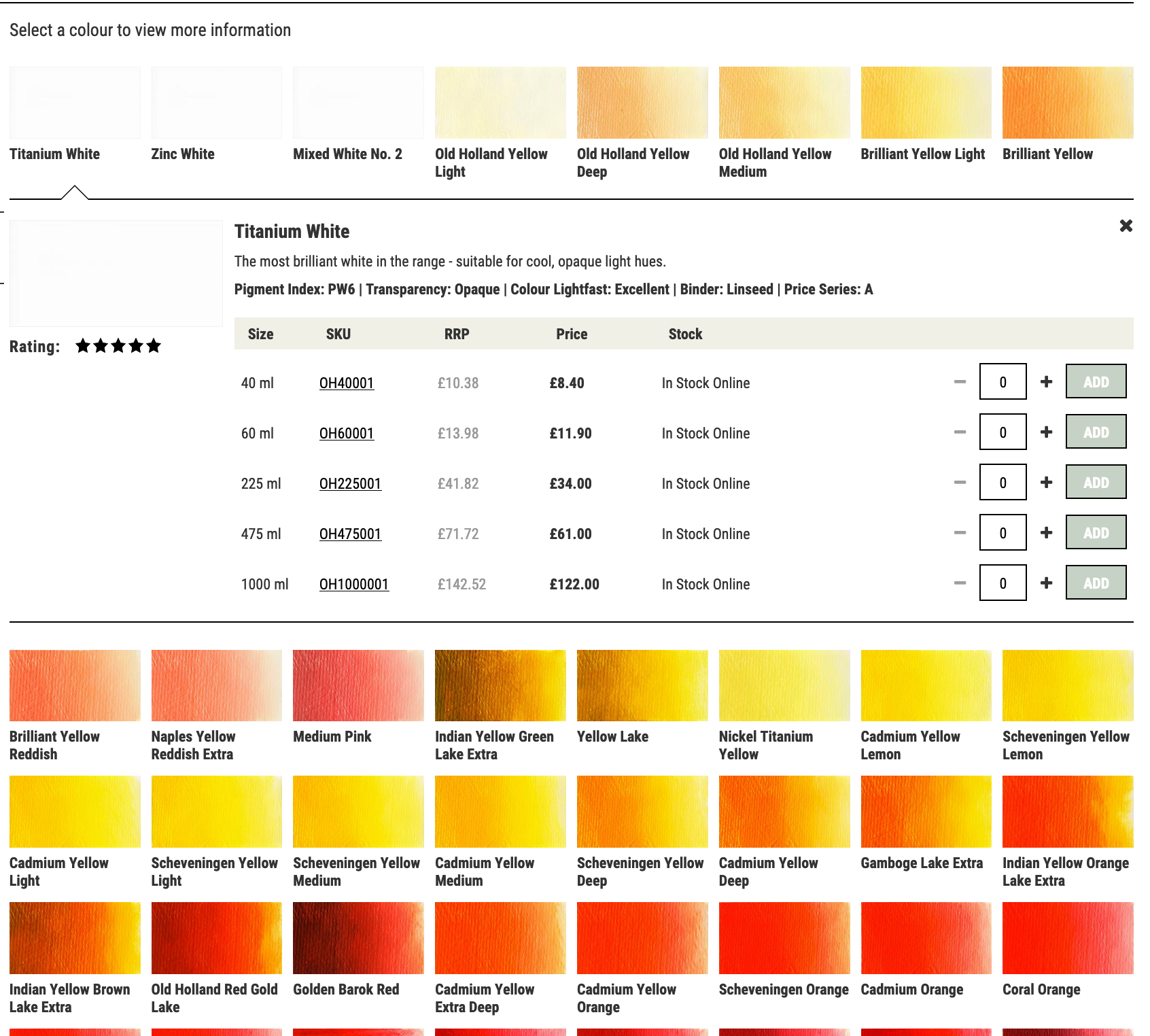This screenshot has height=1036, width=1150.
Task: Increase quantity for 225 ml size
Action: pos(1046,483)
